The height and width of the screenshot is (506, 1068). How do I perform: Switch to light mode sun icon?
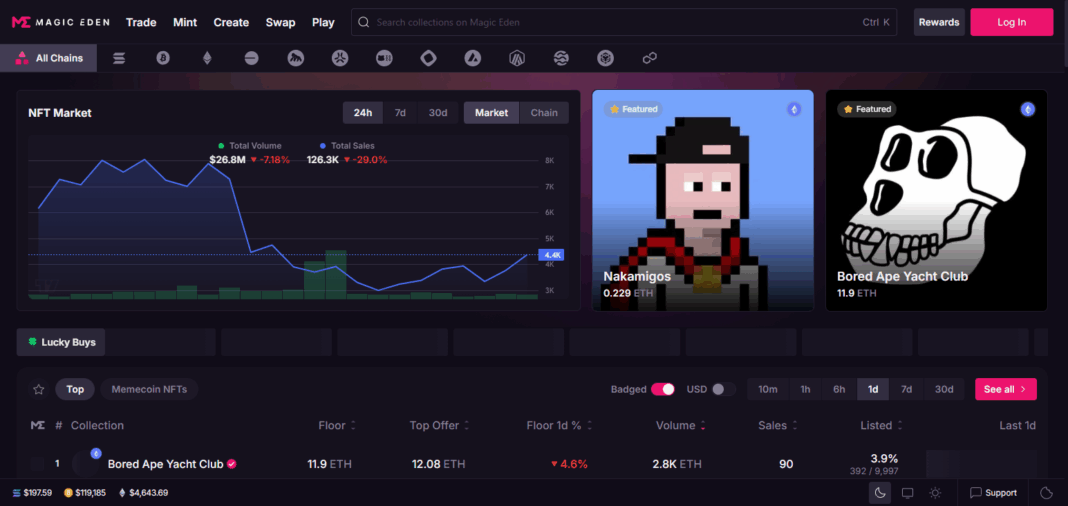coord(935,492)
